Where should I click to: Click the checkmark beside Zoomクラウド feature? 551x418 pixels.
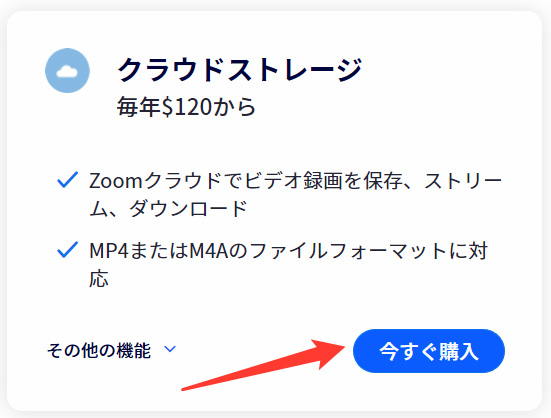point(67,180)
